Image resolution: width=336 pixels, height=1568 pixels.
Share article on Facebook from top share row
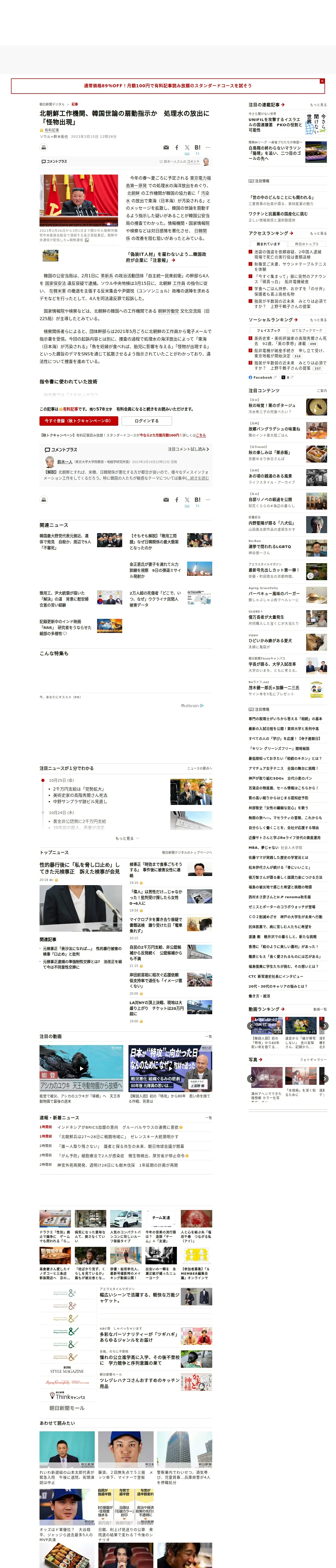click(x=177, y=147)
